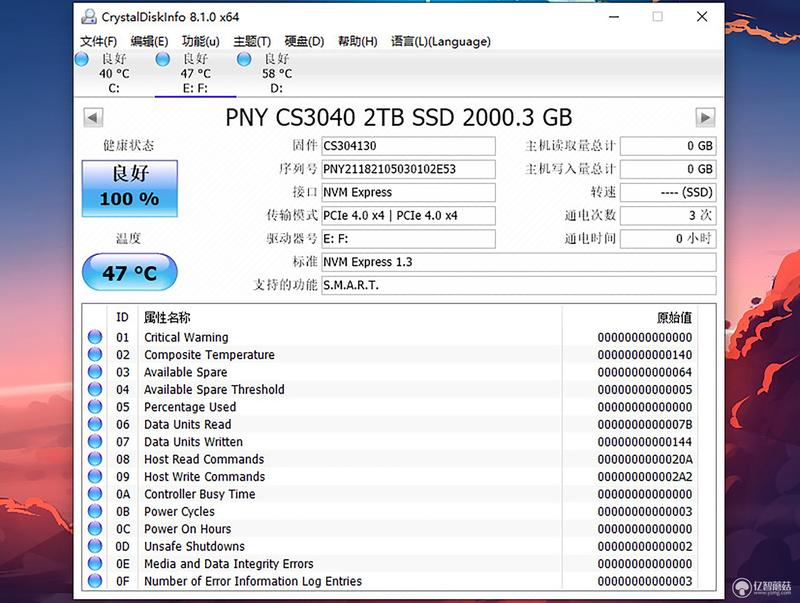The width and height of the screenshot is (800, 603).
Task: Open the 文件(F) menu
Action: pyautogui.click(x=98, y=41)
